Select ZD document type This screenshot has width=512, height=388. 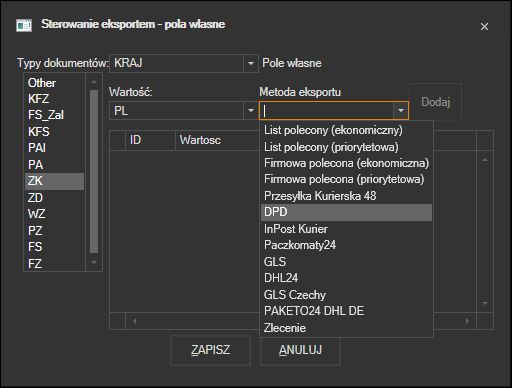pos(54,198)
